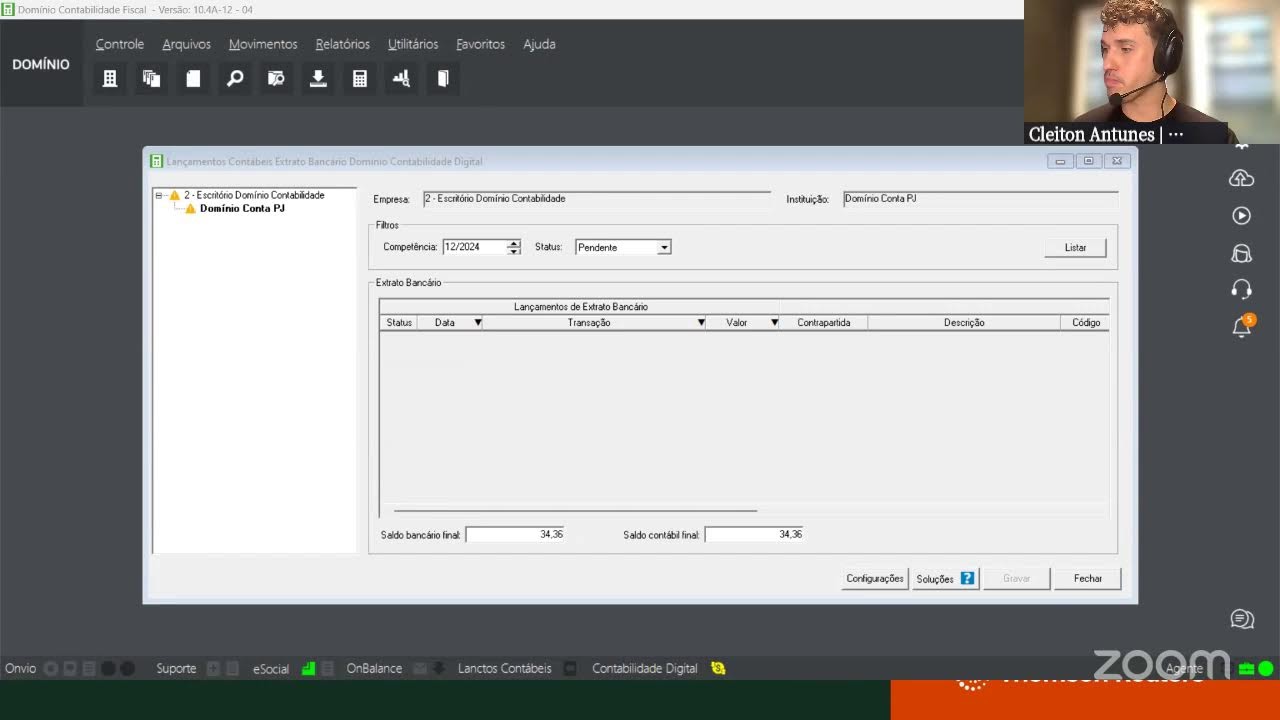Open the Valor column filter arrow
1280x720 pixels.
774,323
